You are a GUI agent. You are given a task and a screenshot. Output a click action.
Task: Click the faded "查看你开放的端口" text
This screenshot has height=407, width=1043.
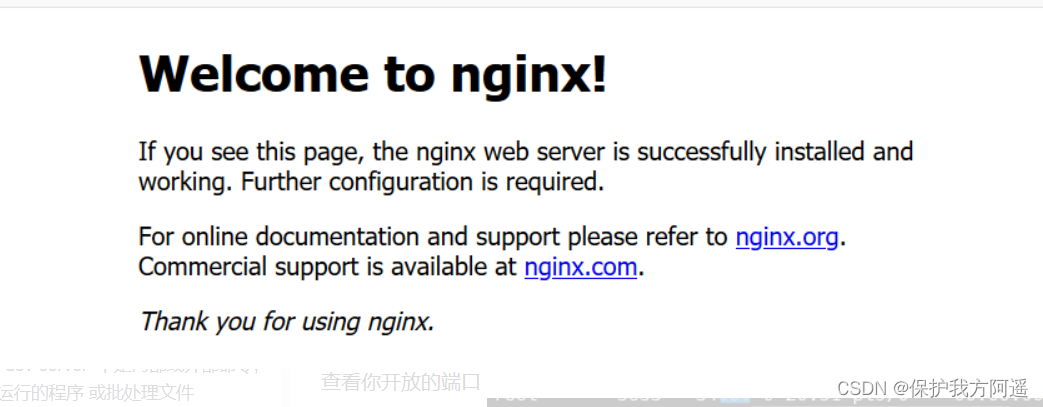(x=400, y=382)
